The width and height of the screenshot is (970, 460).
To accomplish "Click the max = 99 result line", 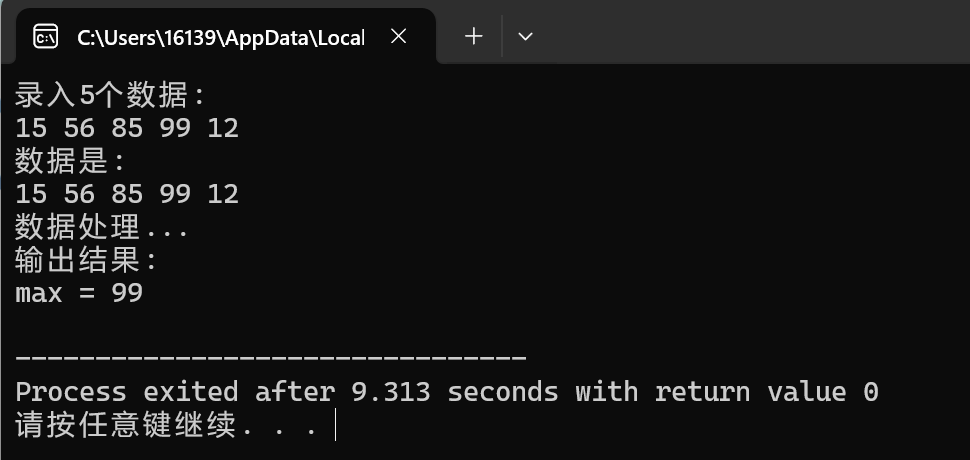I will (79, 293).
